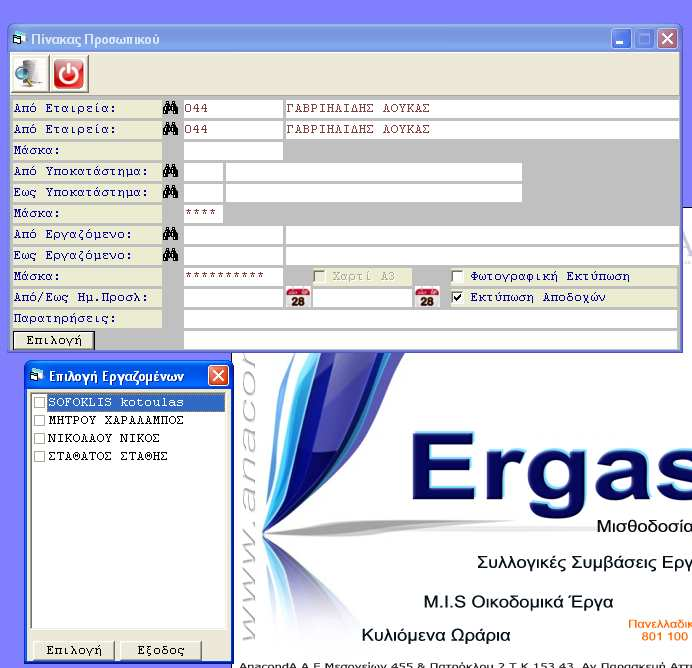Viewport: 692px width, 668px height.
Task: Click Από Υποκατάστημα description field
Action: (374, 171)
